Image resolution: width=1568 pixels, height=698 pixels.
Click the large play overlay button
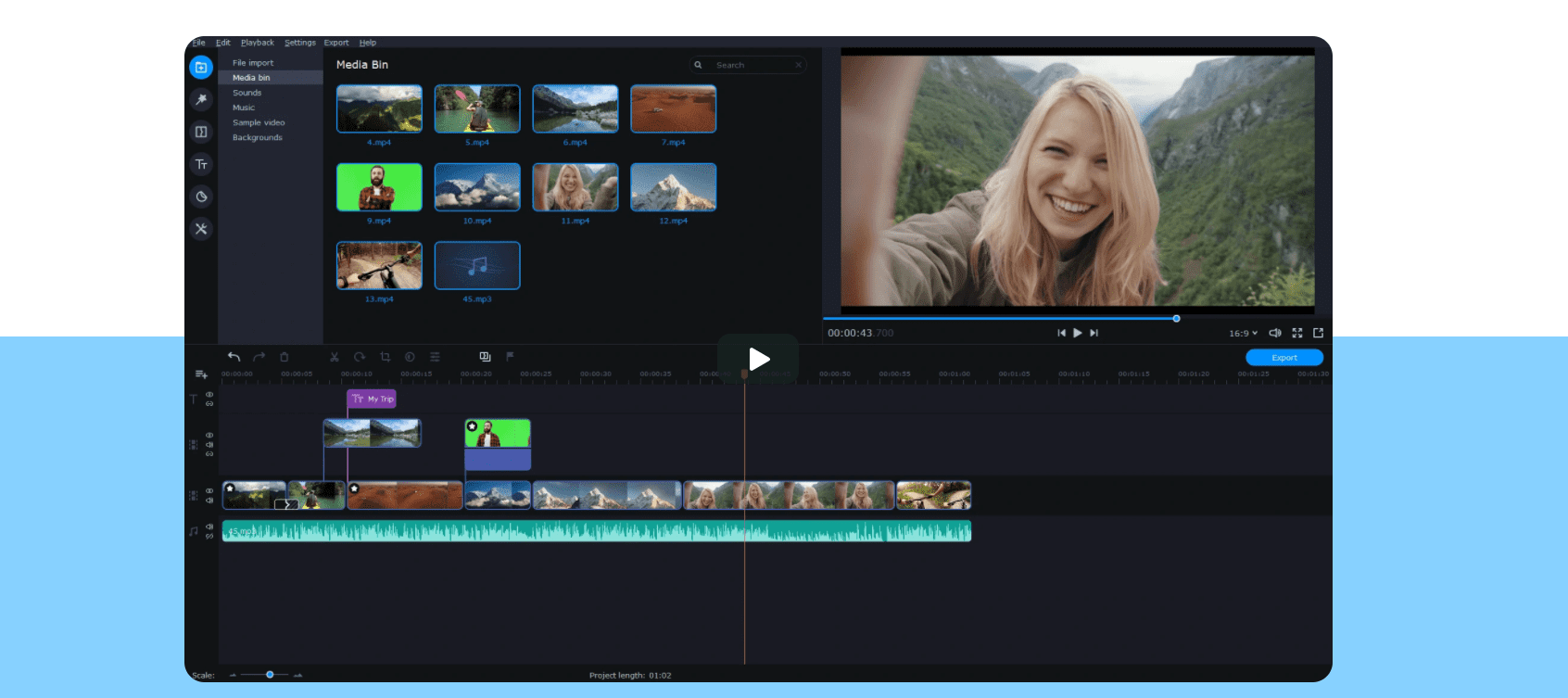pyautogui.click(x=758, y=359)
